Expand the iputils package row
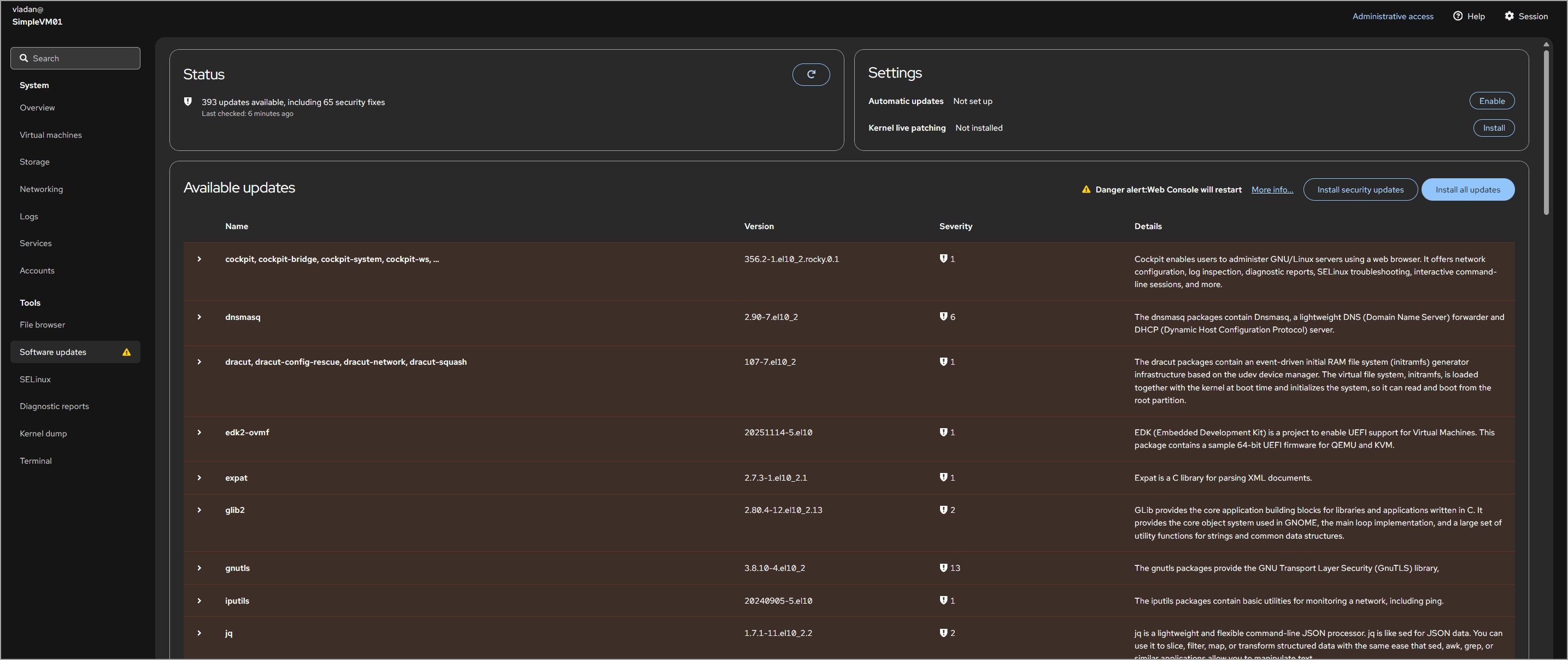Image resolution: width=1568 pixels, height=660 pixels. [199, 601]
